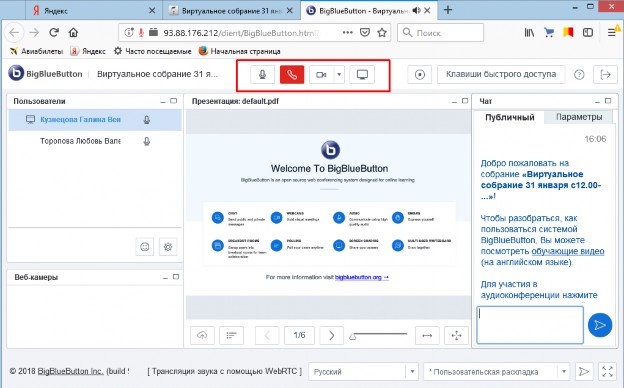Open the обучающие видео link in chat

(568, 252)
